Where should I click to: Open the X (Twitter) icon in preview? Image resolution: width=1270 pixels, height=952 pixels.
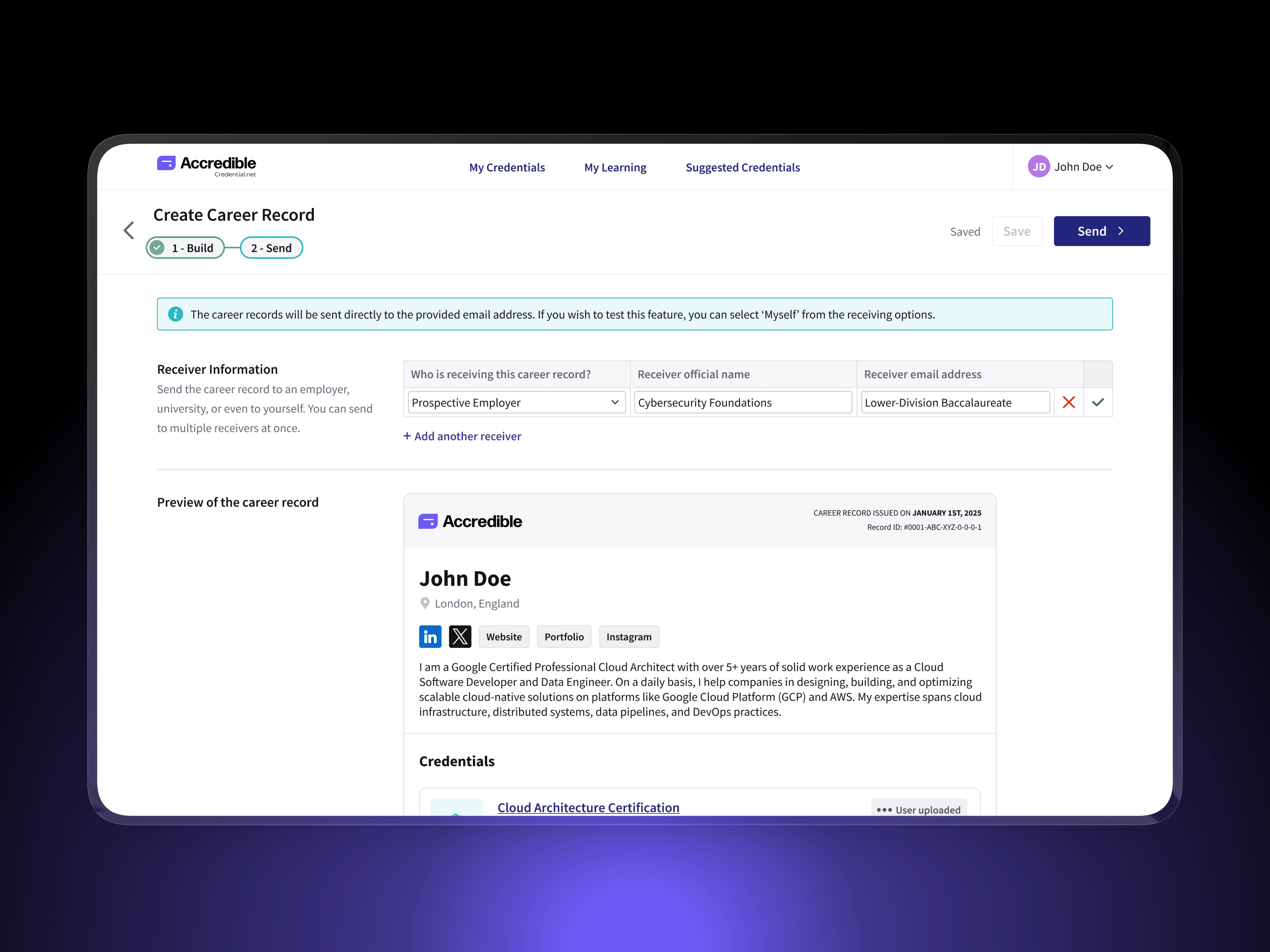click(x=460, y=636)
